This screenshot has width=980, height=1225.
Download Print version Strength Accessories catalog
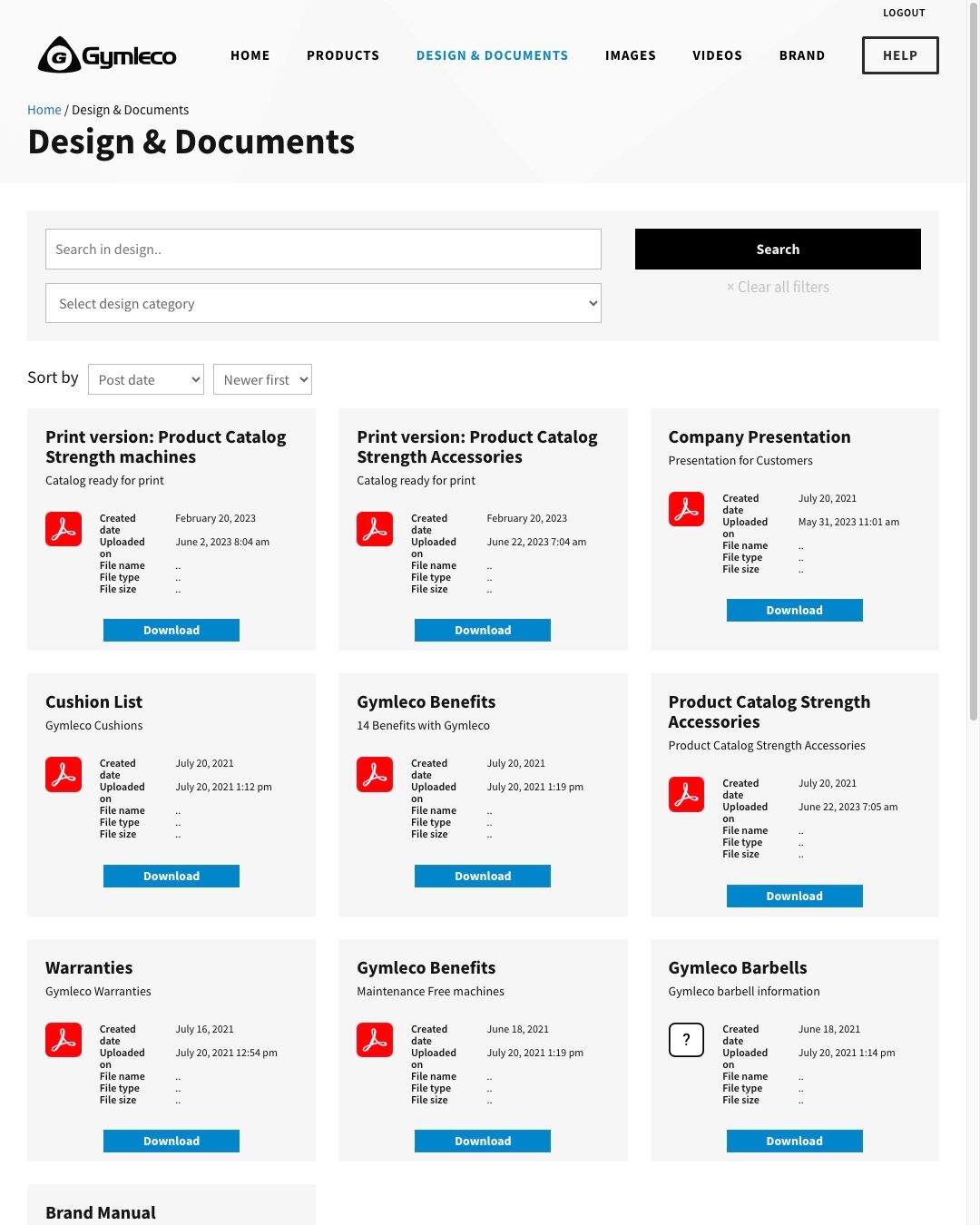pyautogui.click(x=483, y=630)
